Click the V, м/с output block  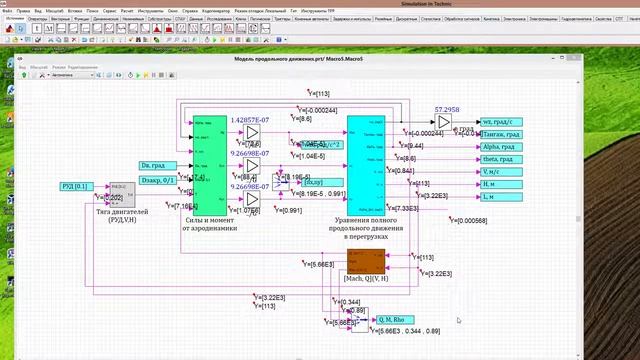502,172
